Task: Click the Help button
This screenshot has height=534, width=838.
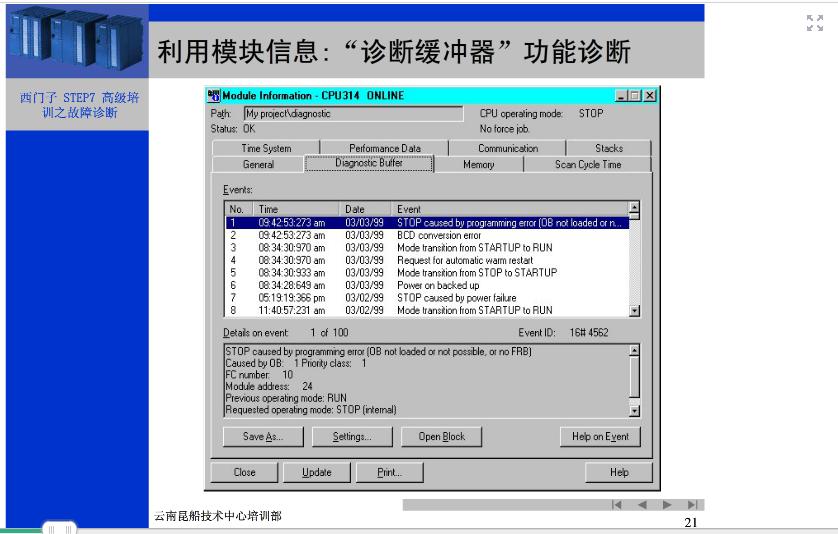Action: pos(619,473)
